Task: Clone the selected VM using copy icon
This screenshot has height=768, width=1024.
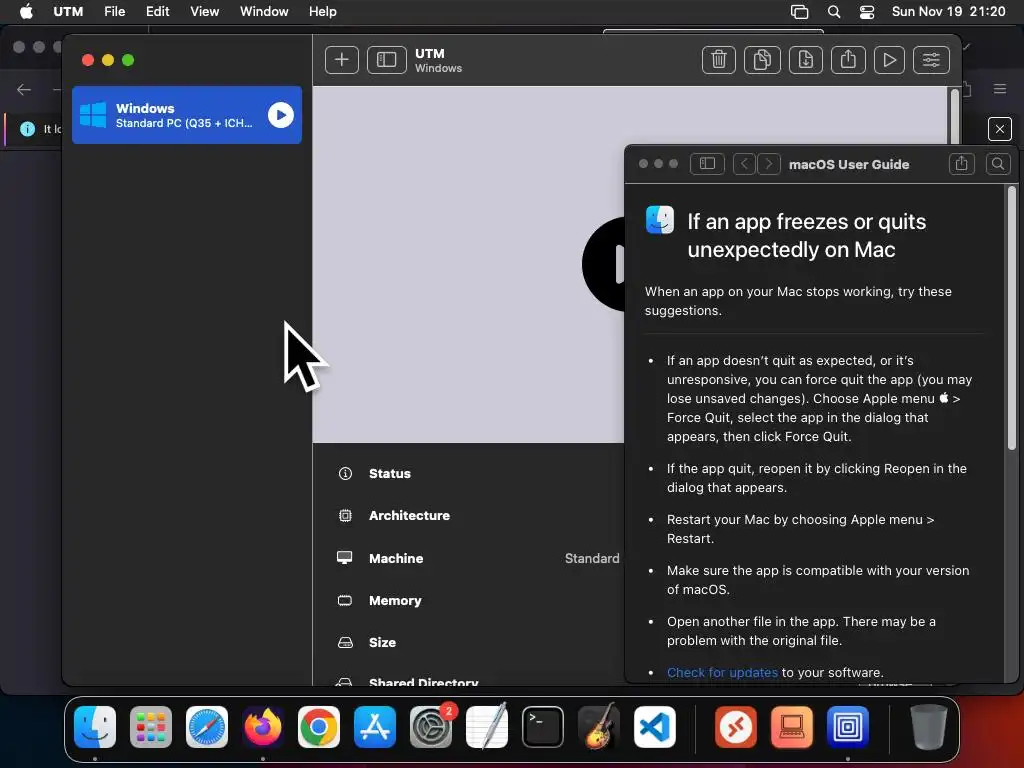Action: tap(762, 60)
